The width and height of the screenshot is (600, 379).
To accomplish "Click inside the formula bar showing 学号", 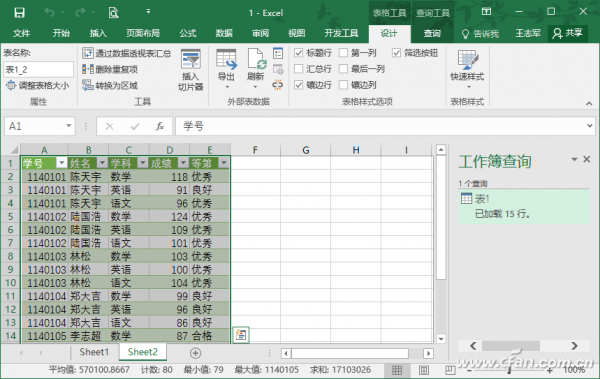I will (380, 126).
